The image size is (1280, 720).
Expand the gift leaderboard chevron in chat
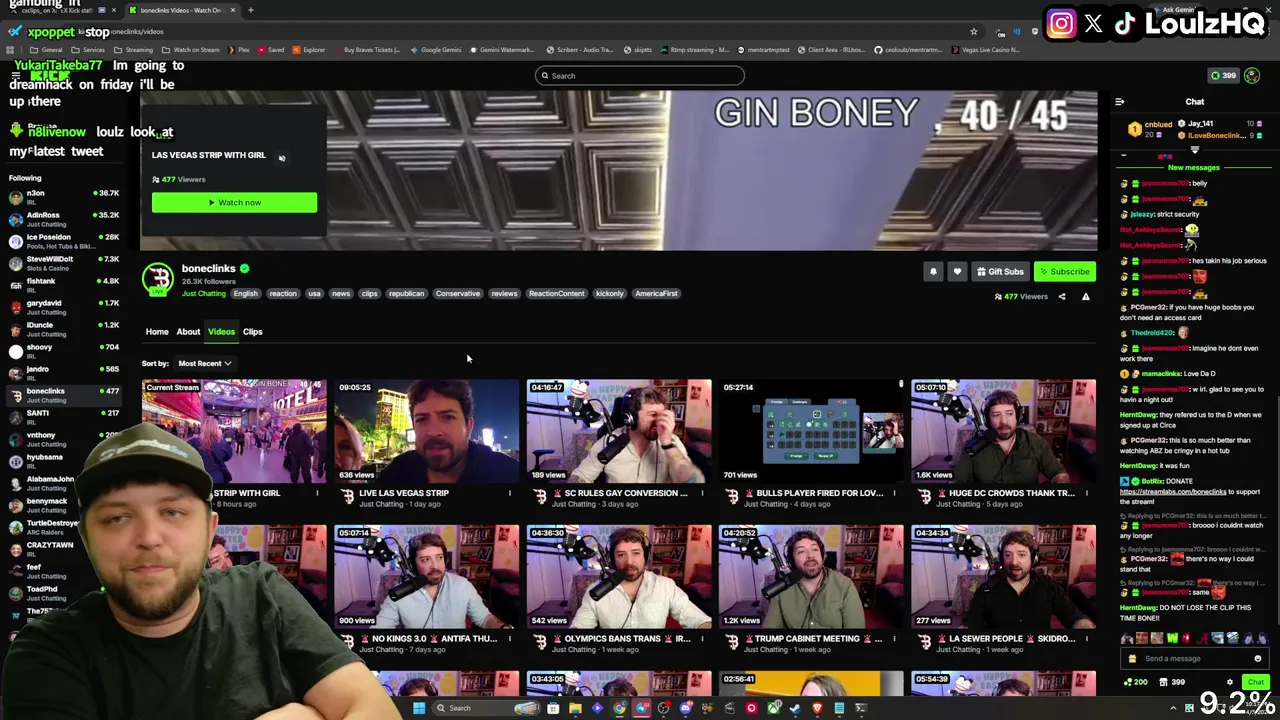point(1194,150)
